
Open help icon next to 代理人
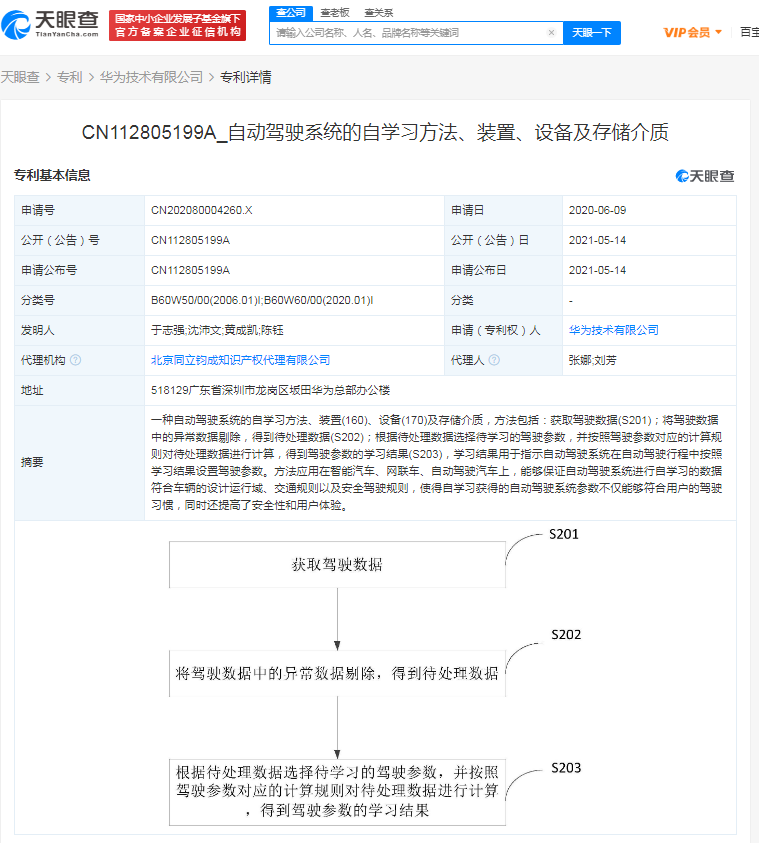tap(494, 360)
